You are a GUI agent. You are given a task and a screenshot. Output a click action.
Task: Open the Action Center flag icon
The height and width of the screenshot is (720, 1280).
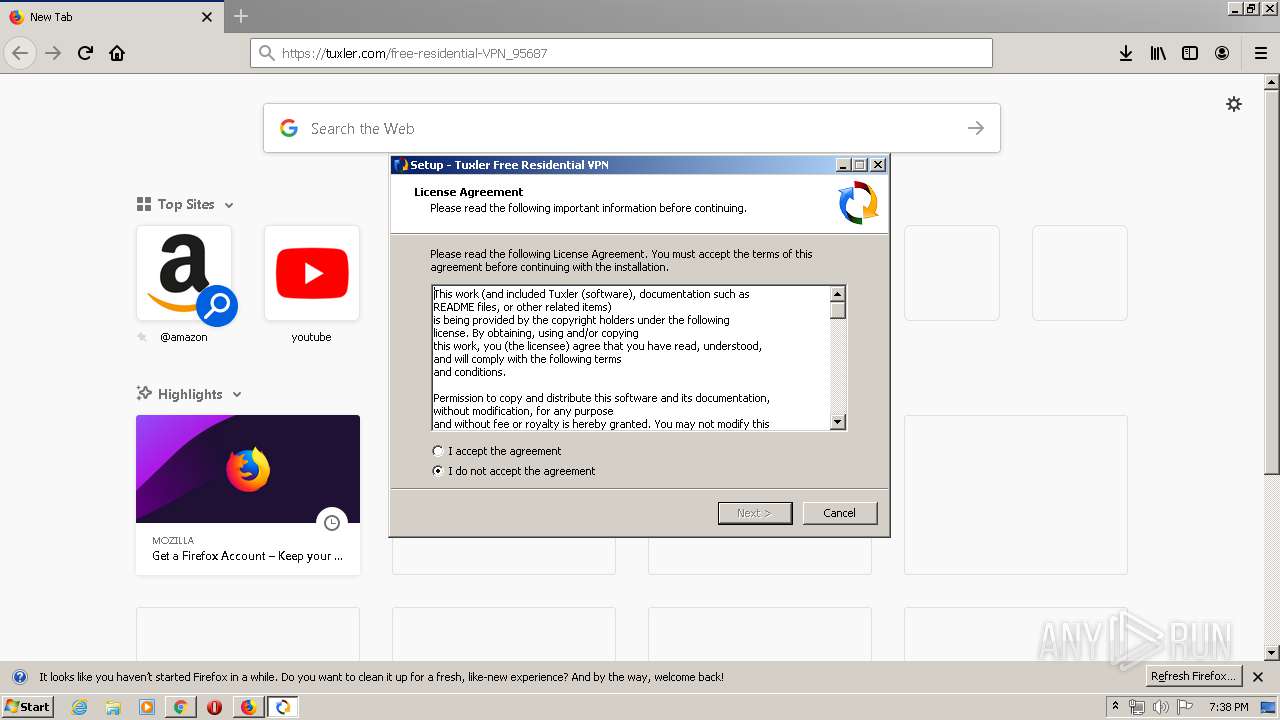coord(1185,707)
